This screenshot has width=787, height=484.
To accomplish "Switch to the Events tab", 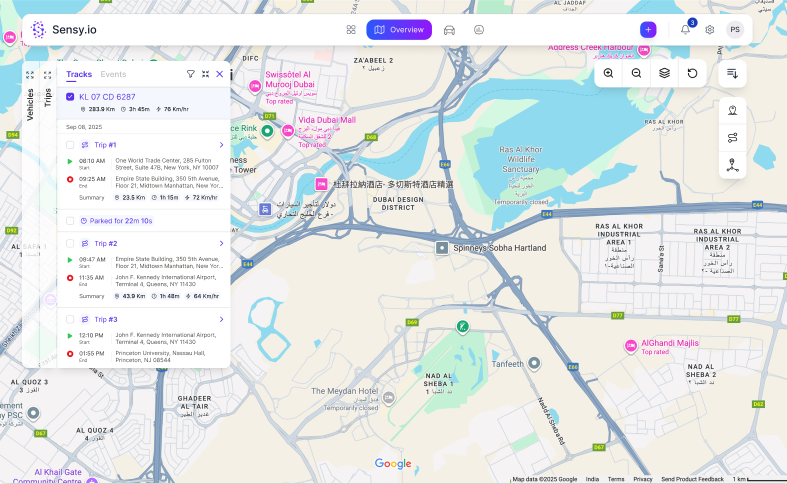I will tap(113, 74).
